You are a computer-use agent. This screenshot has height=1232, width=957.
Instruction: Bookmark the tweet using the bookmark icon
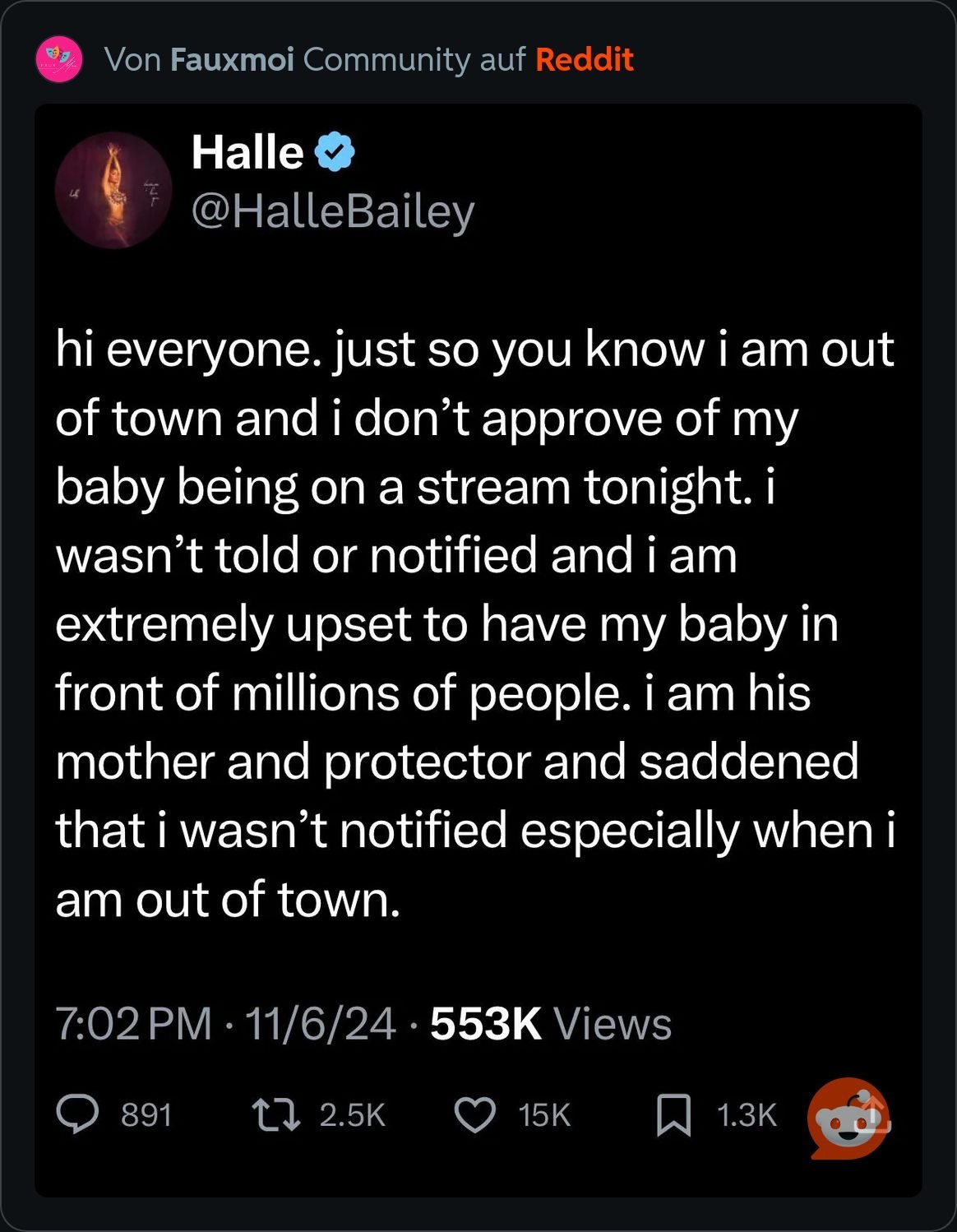[x=673, y=1115]
